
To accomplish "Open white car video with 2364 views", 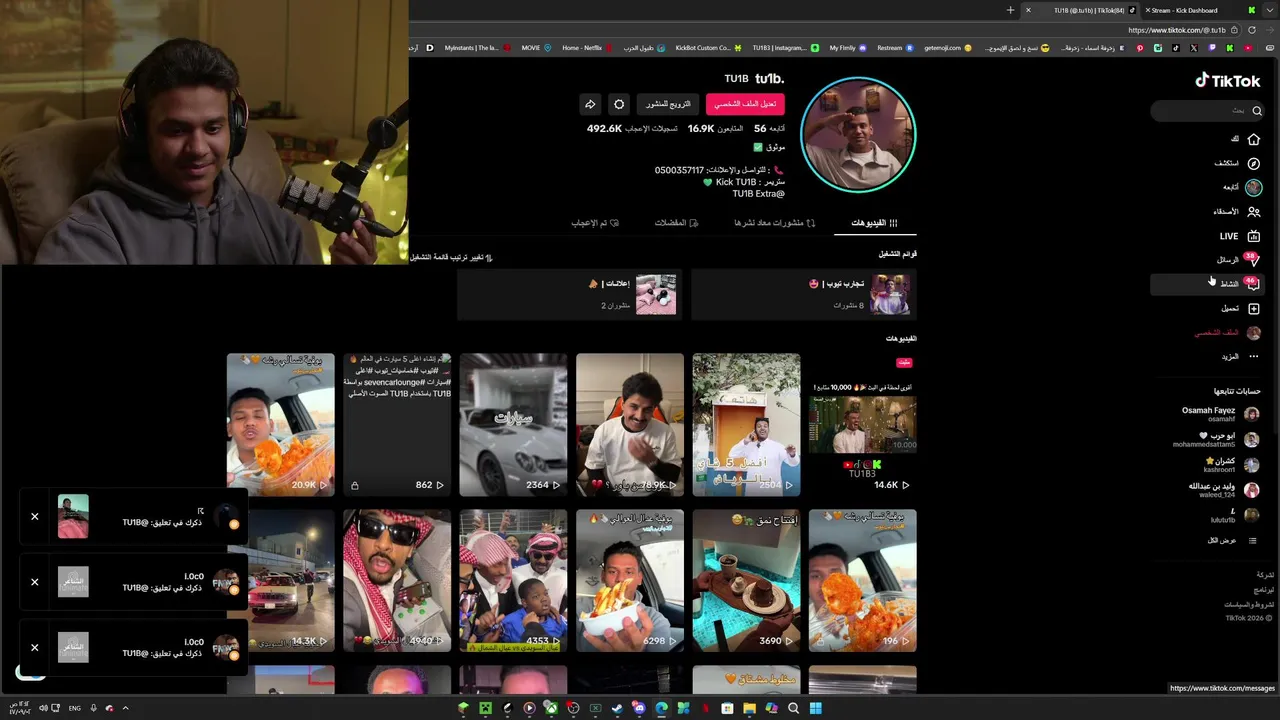I will pos(513,424).
